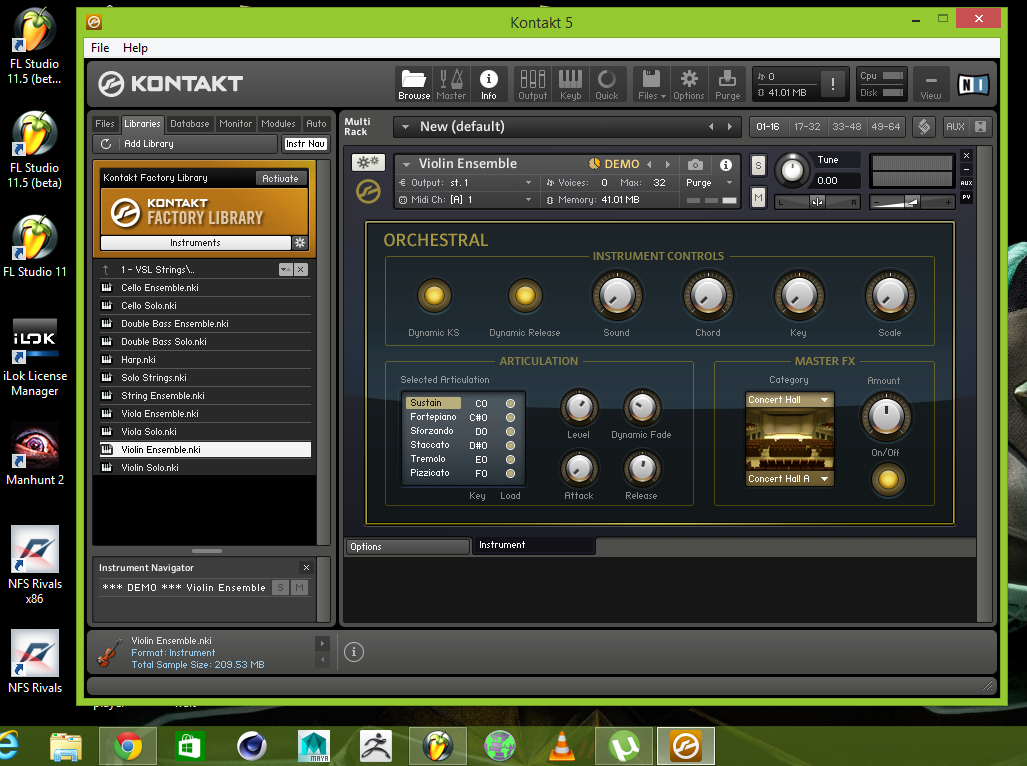
Task: Click the Purge toolbar icon
Action: pyautogui.click(x=727, y=84)
